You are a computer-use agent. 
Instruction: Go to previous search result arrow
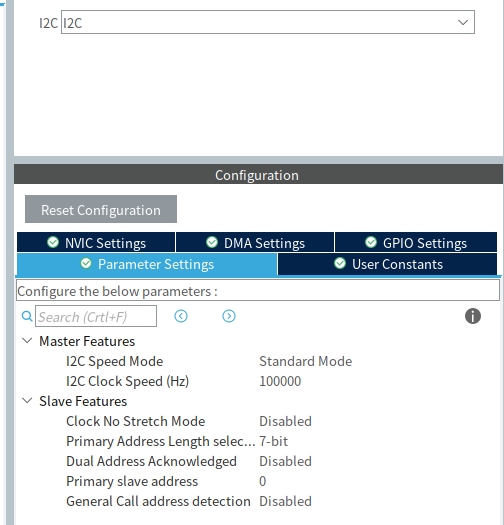181,316
